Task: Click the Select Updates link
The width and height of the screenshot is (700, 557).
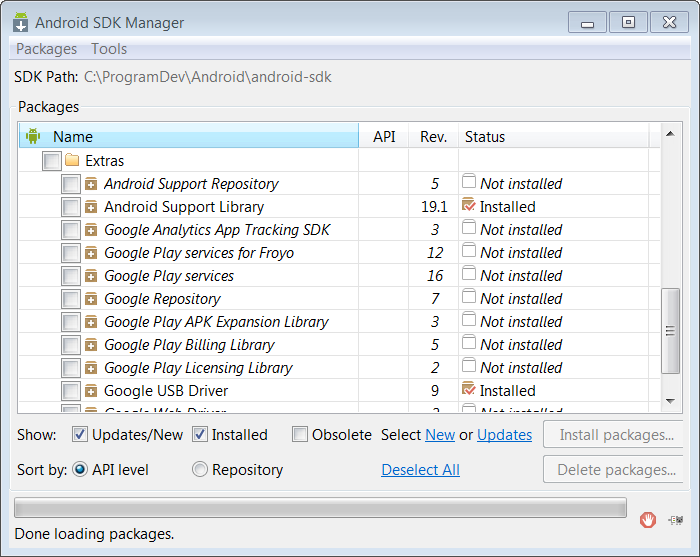Action: (504, 435)
